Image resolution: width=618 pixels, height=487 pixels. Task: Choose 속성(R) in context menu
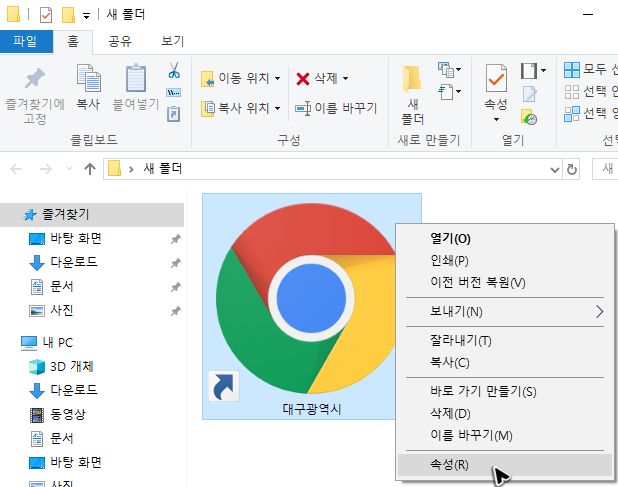click(x=505, y=465)
